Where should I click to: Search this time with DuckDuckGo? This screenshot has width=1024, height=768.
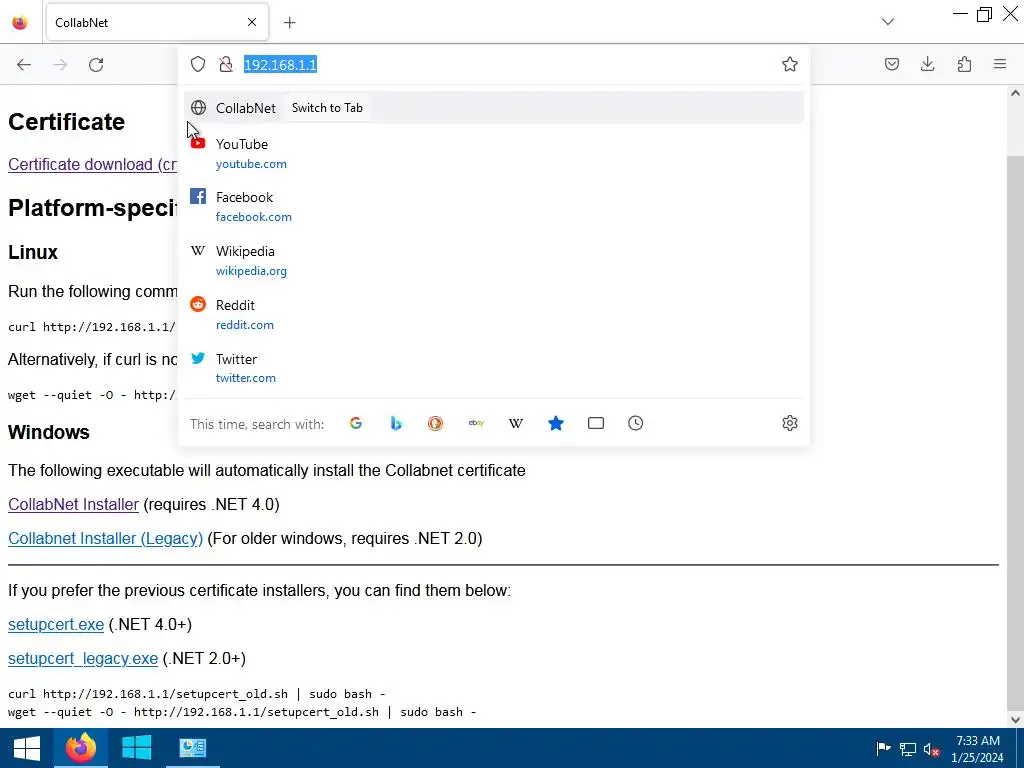tap(436, 423)
